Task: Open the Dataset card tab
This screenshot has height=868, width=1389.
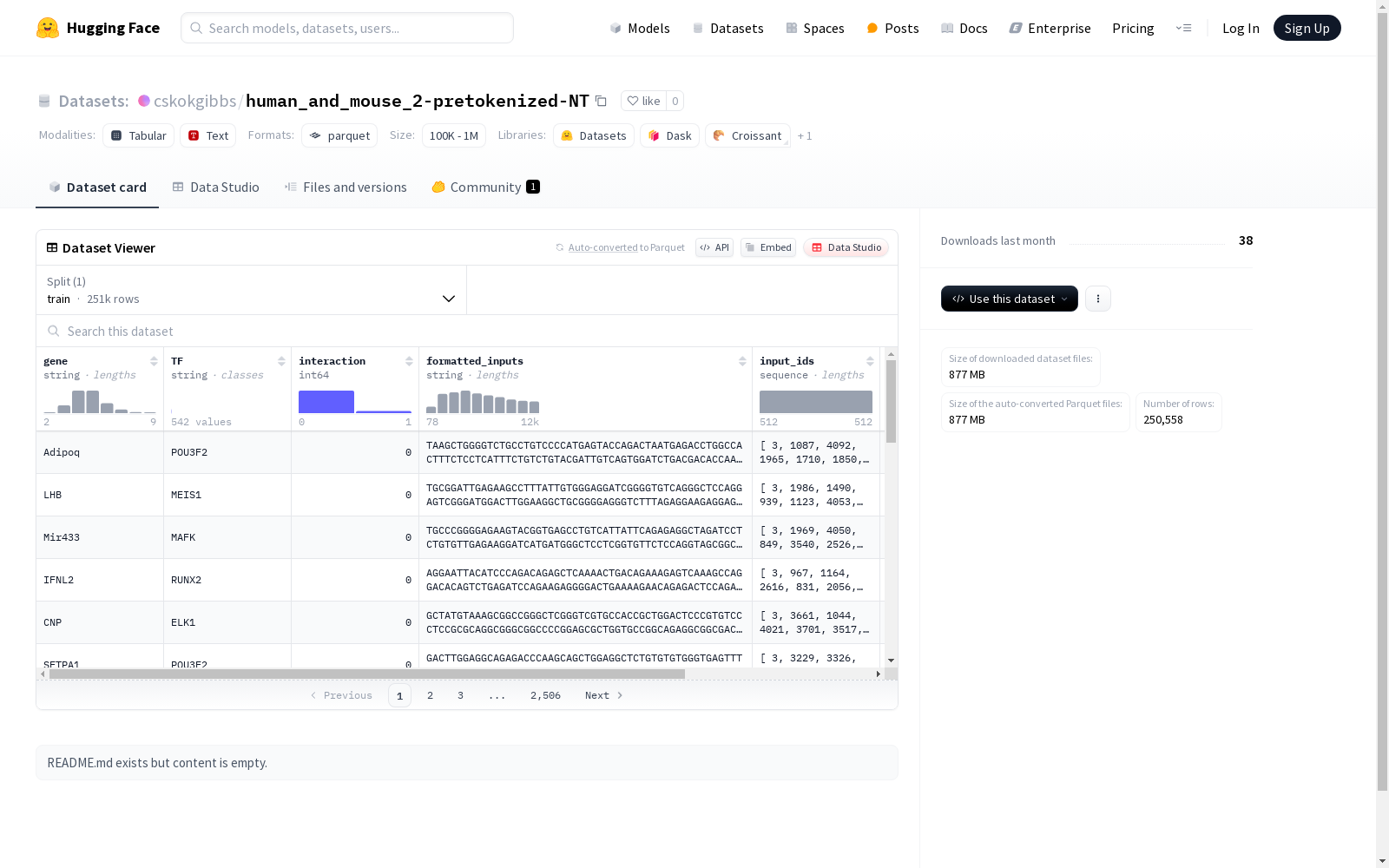Action: coord(97,187)
